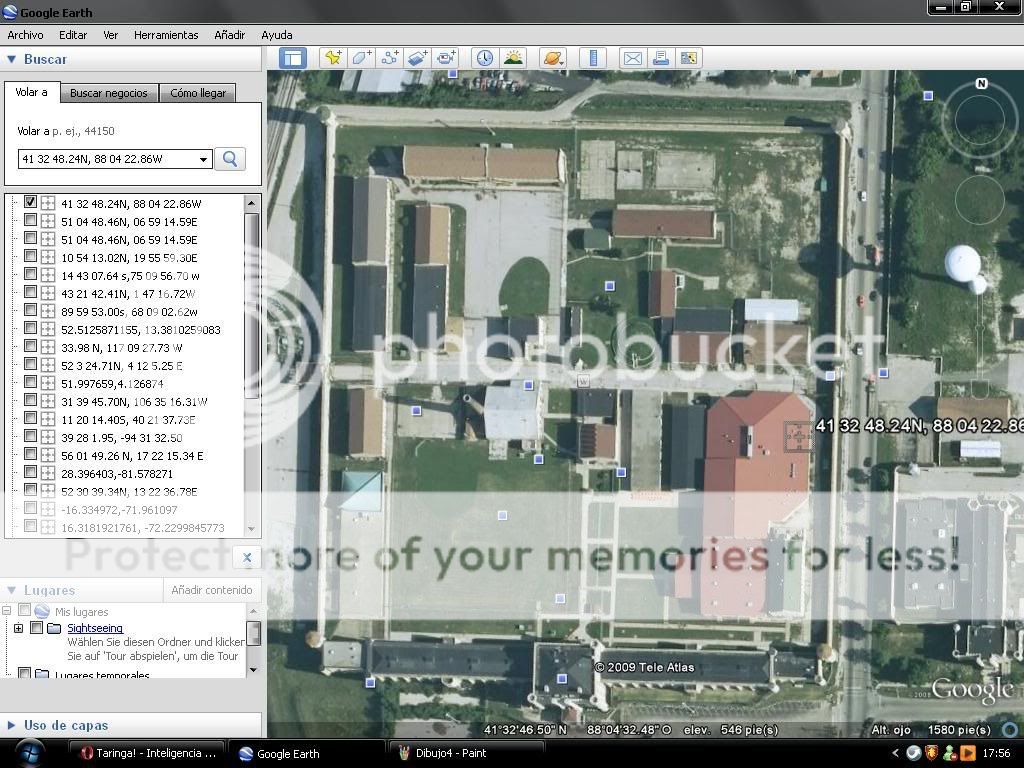Email the view using envelope icon
This screenshot has width=1024, height=768.
click(632, 58)
